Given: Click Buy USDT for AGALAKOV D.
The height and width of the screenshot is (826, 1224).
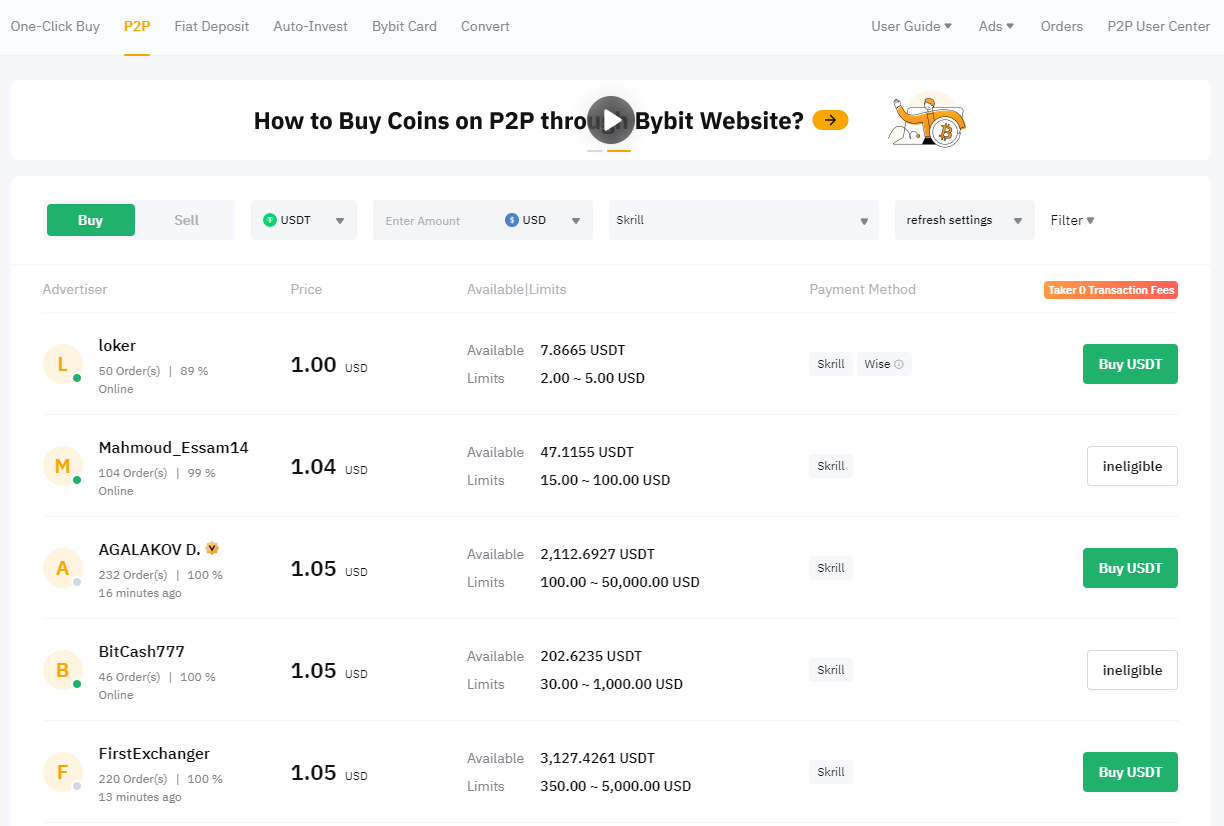Looking at the screenshot, I should [x=1130, y=568].
